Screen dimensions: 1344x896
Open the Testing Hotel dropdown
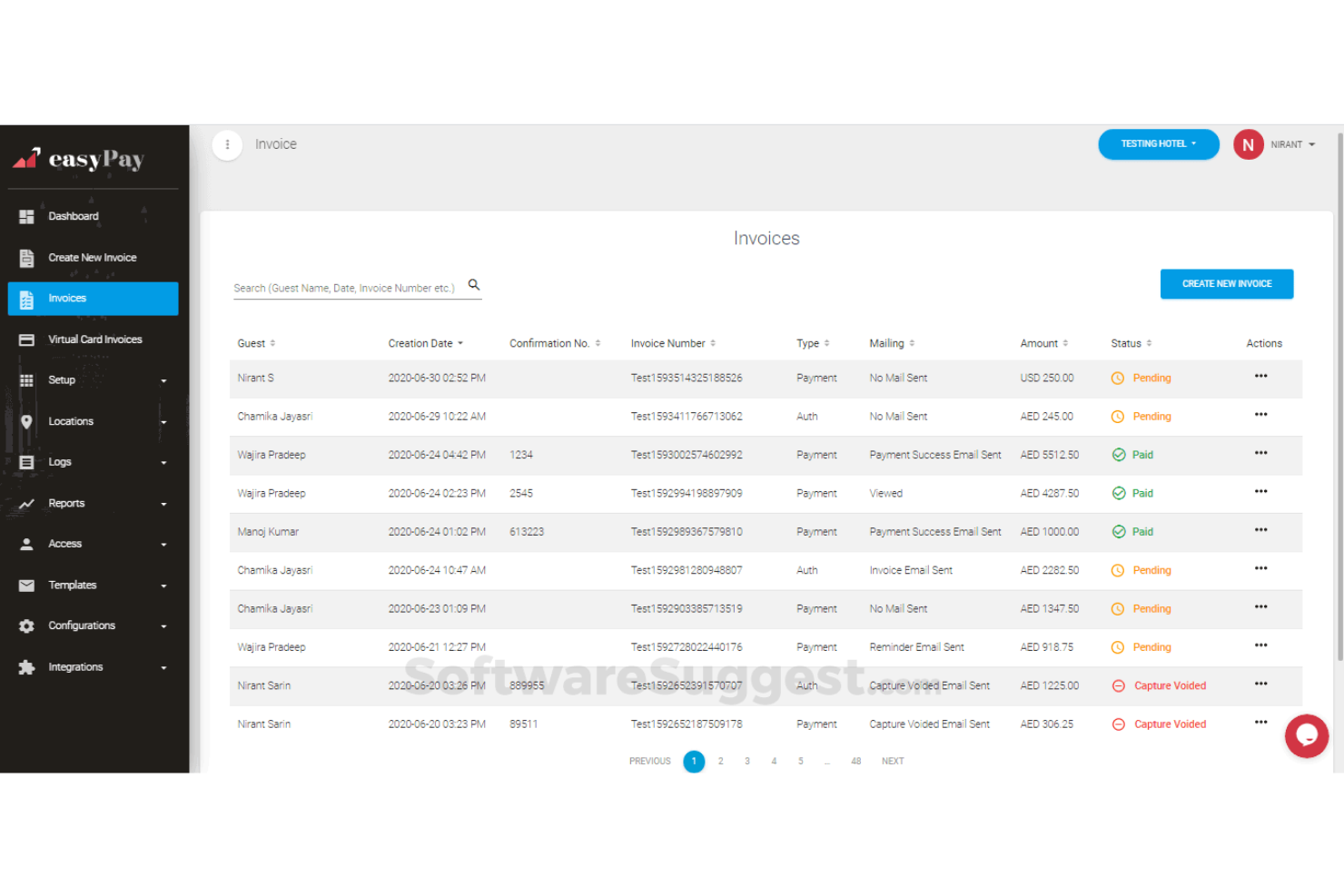point(1158,144)
